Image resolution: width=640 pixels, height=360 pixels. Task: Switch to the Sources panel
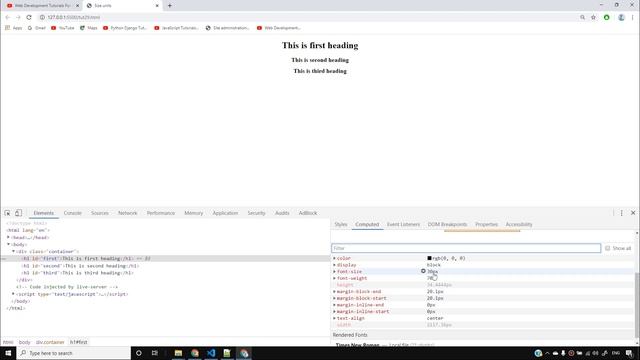(x=100, y=213)
